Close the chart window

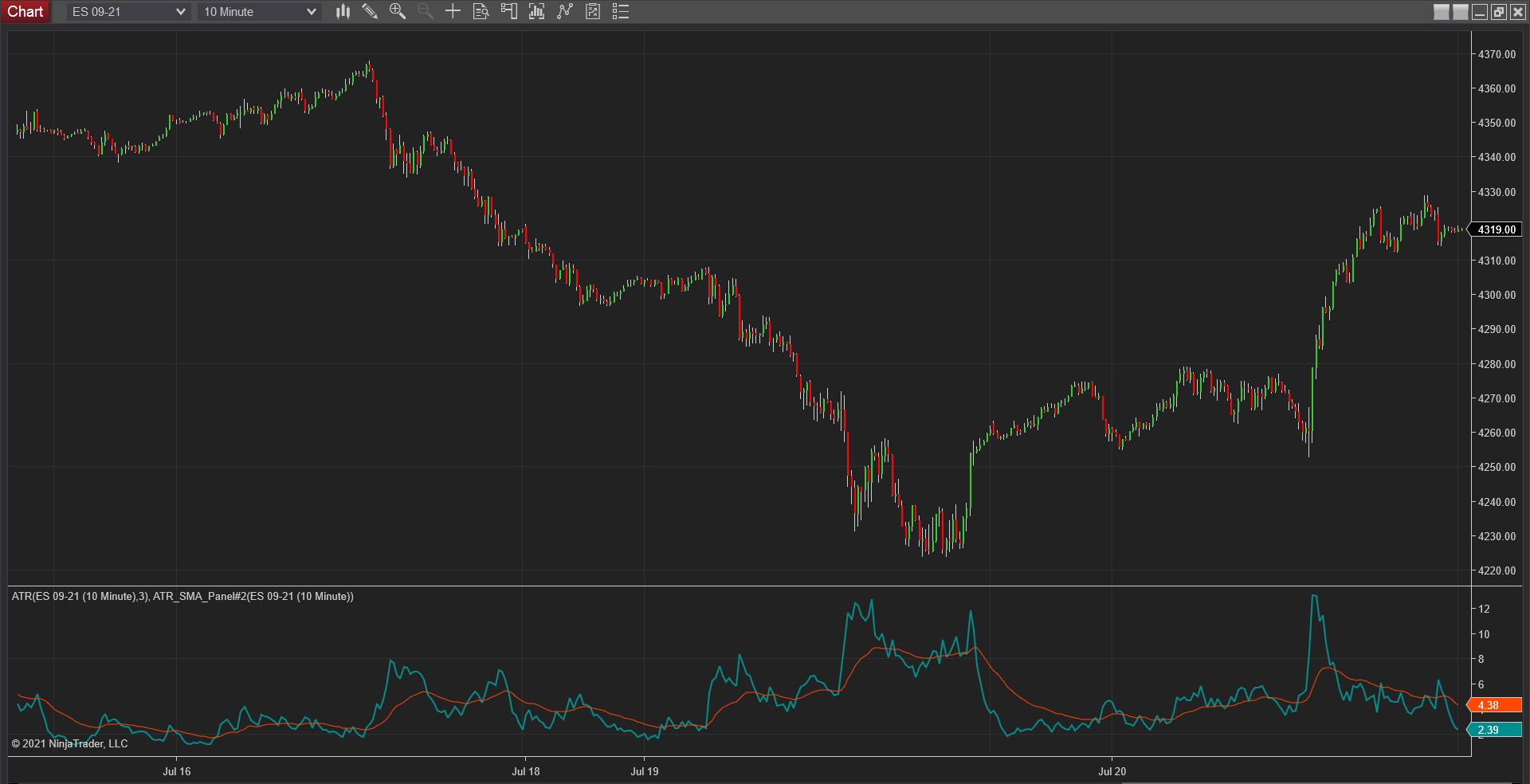click(x=1518, y=12)
